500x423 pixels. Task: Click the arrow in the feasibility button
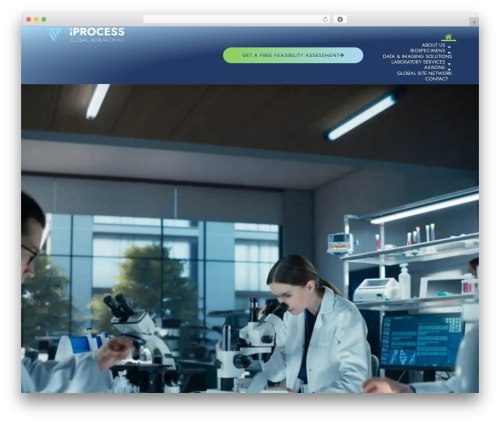tap(342, 55)
